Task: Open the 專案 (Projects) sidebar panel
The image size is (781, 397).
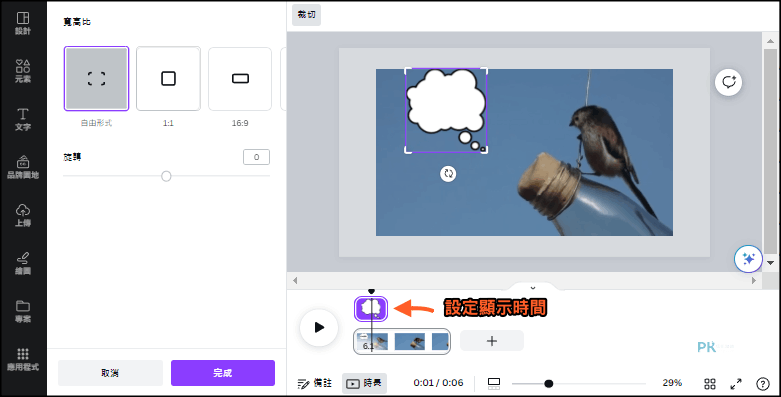Action: 23,311
